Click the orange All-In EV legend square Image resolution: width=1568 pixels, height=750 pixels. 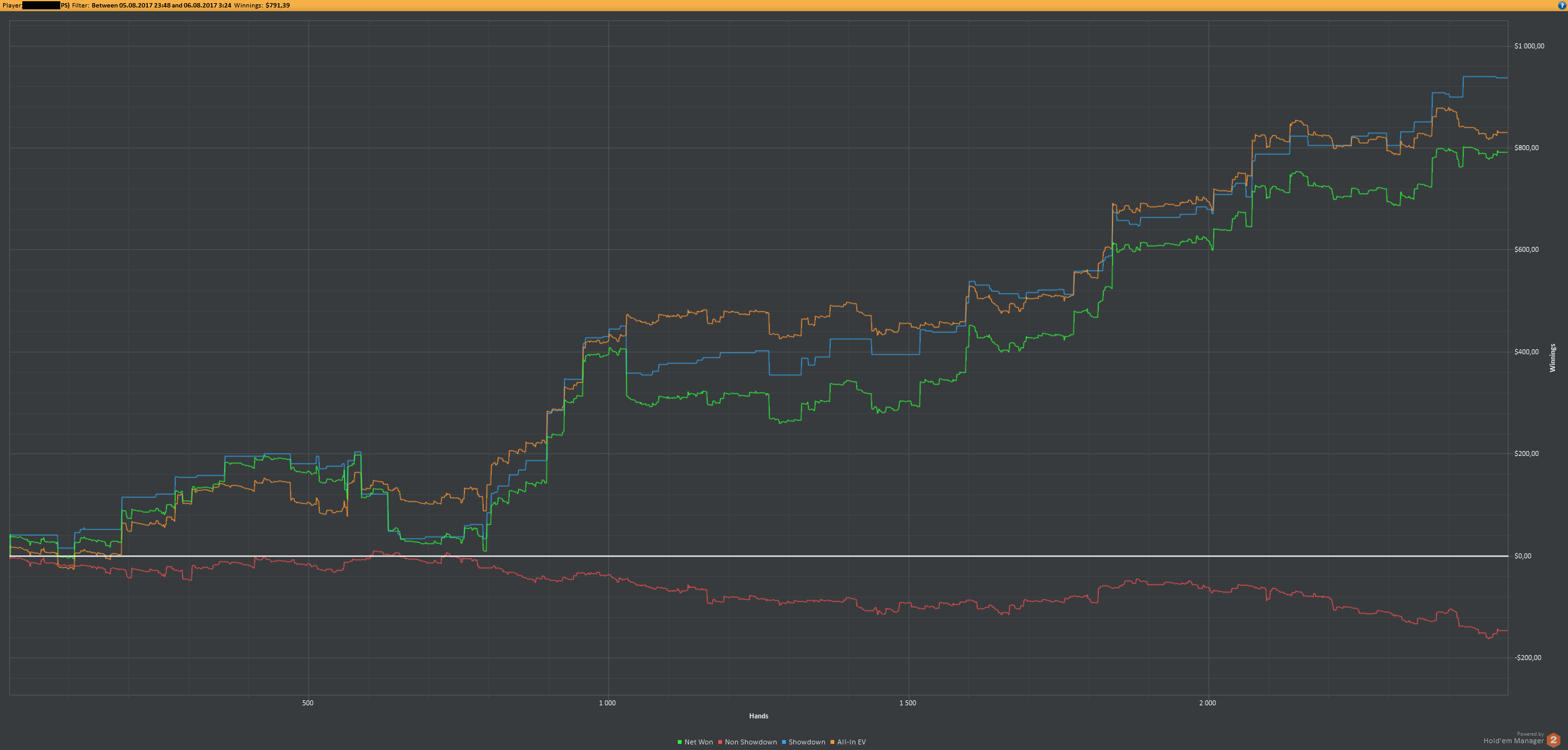point(832,742)
